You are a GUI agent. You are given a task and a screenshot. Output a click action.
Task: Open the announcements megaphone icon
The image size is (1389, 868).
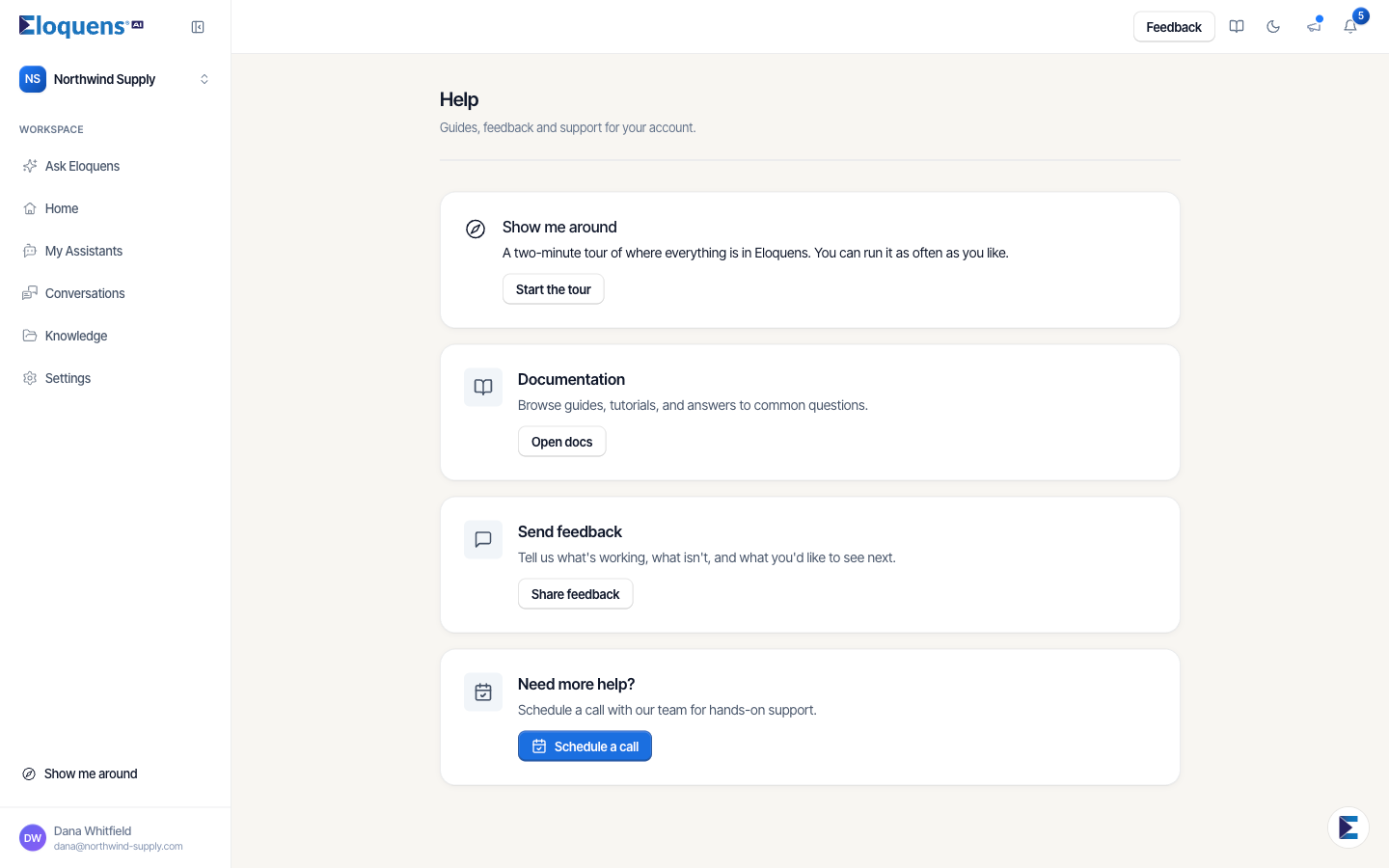coord(1314,27)
